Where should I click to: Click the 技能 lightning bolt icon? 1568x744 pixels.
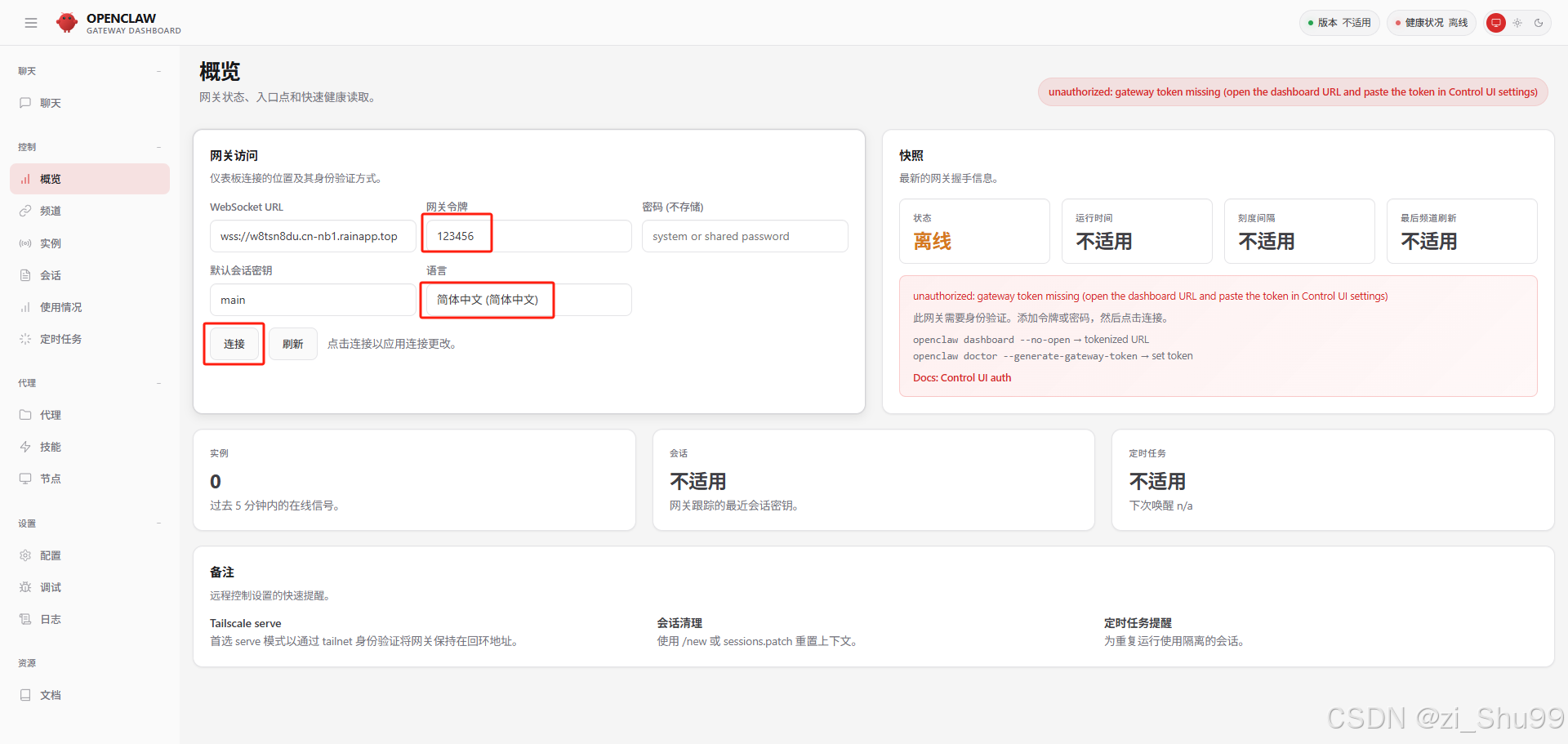coord(25,447)
